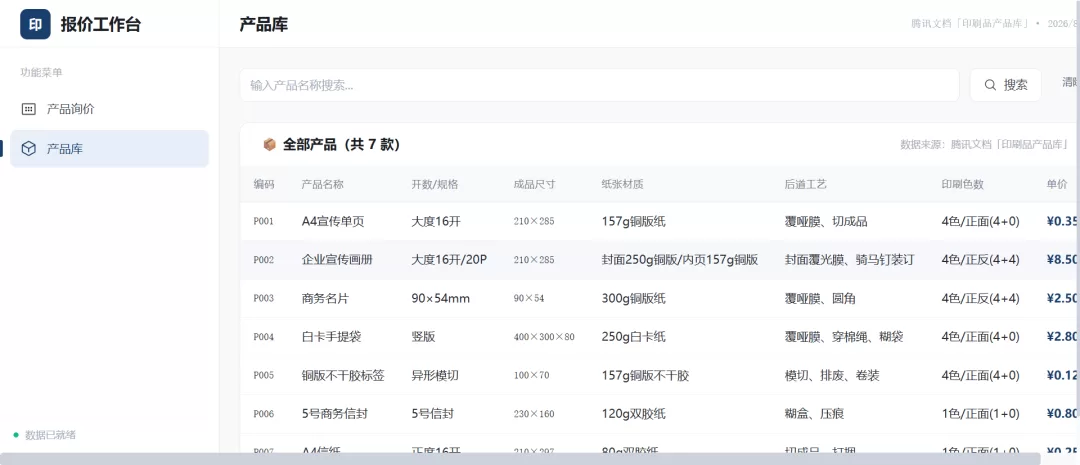This screenshot has height=465, width=1080.
Task: Click the 覆哑膜、切成品 process cell
Action: point(826,222)
